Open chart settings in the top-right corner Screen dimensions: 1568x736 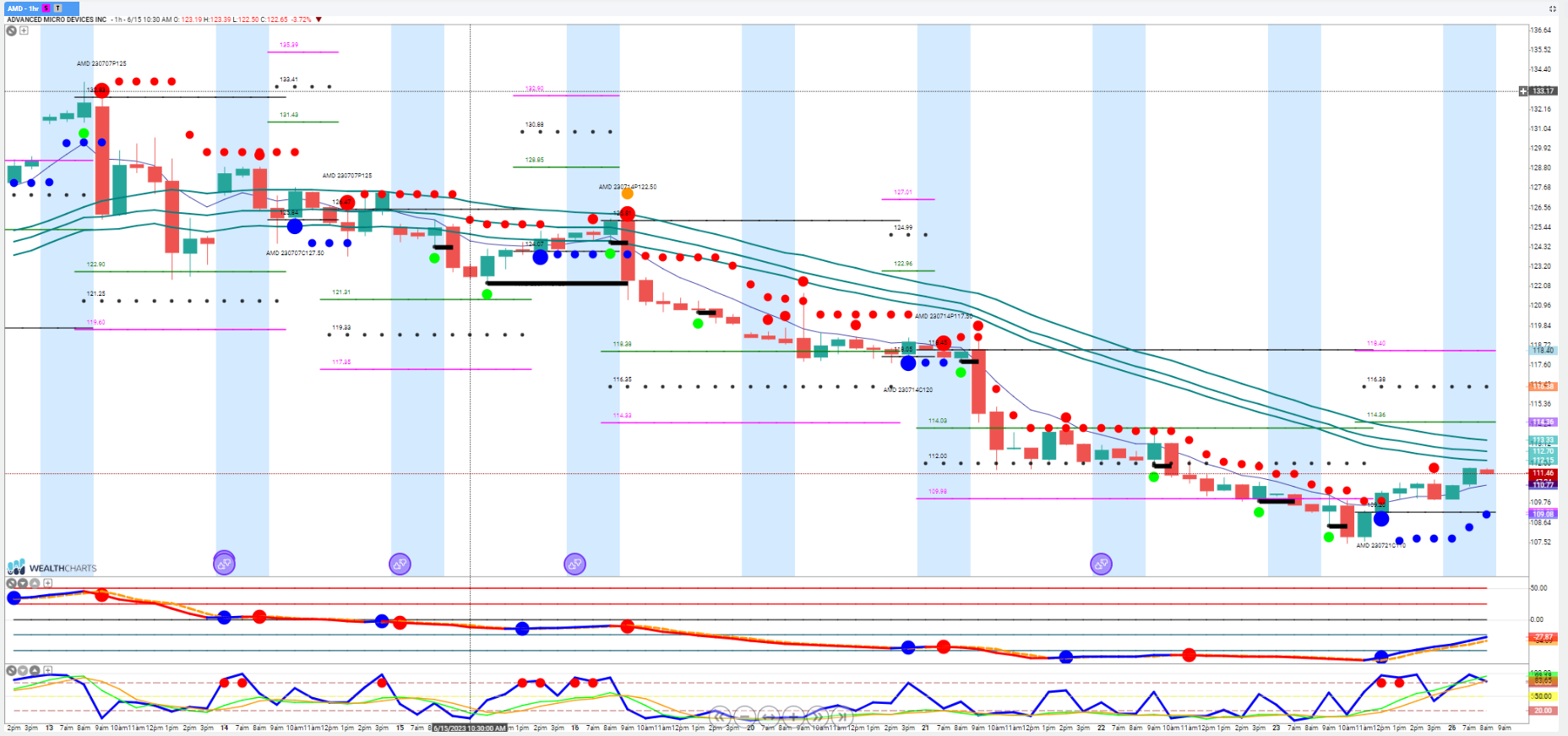[1553, 8]
